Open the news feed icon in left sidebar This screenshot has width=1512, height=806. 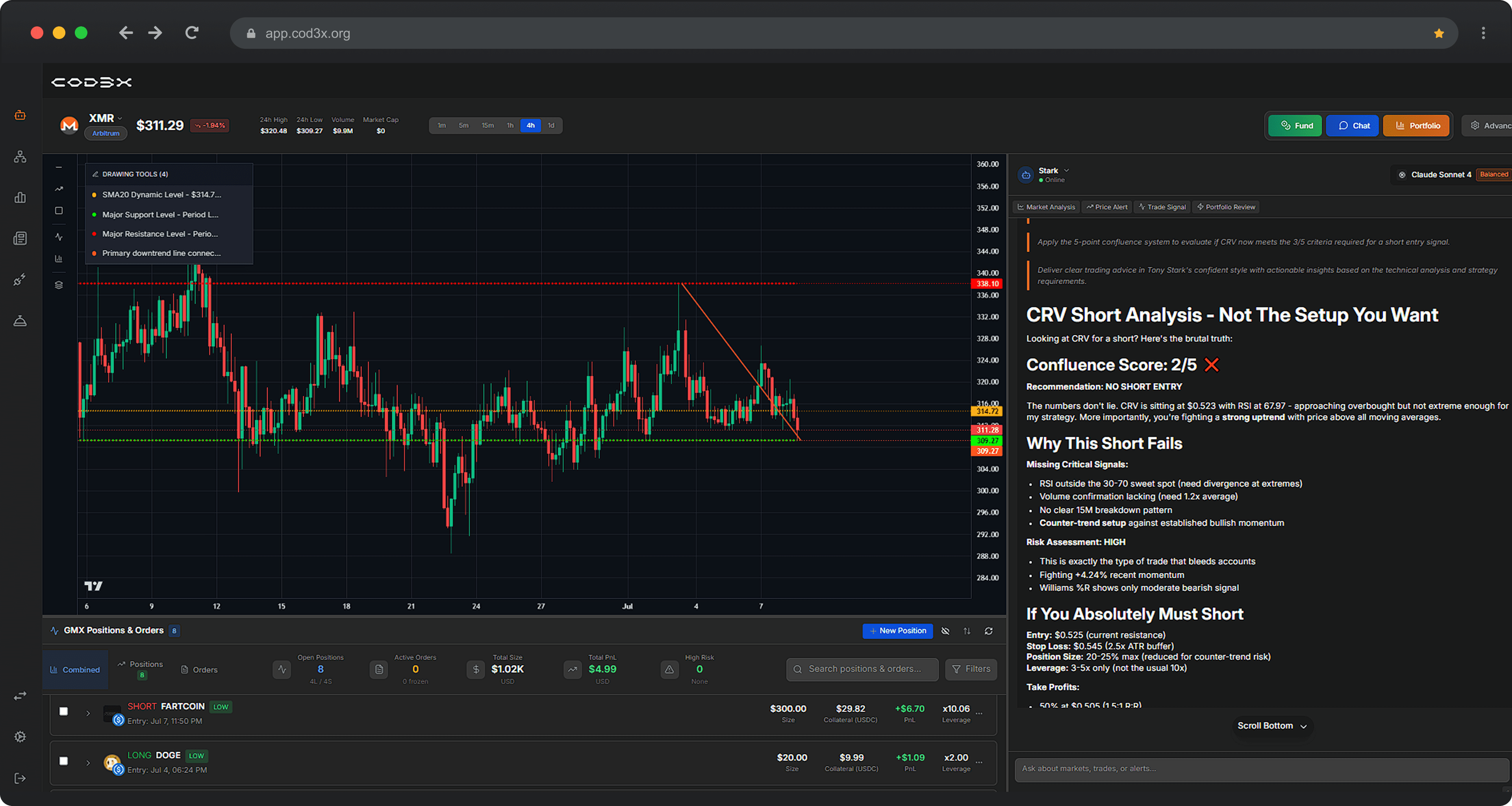[x=20, y=238]
